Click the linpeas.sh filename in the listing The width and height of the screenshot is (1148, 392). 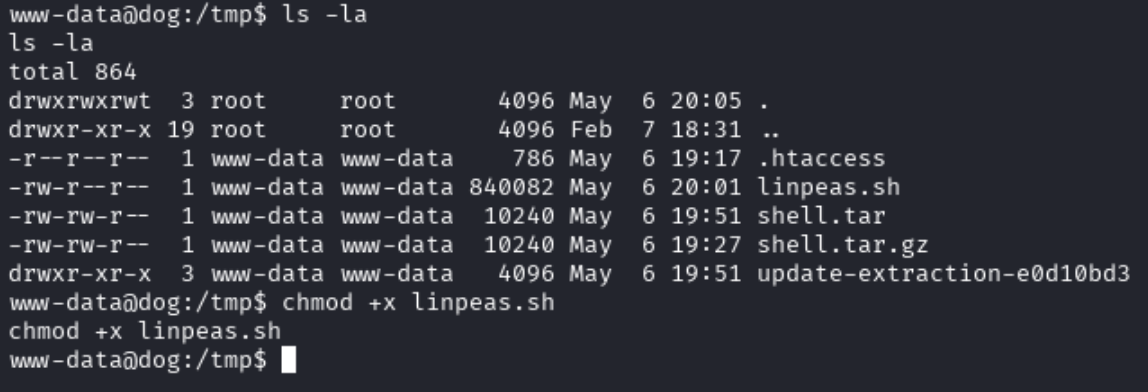click(x=828, y=187)
